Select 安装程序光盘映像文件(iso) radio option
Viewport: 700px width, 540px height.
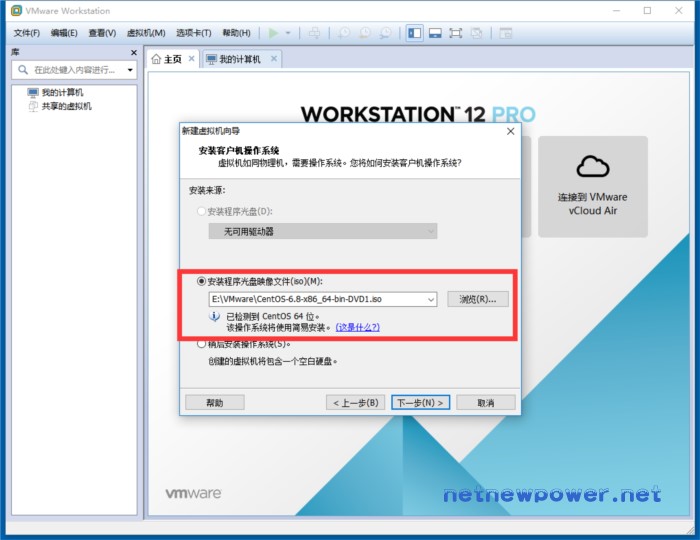pos(201,281)
